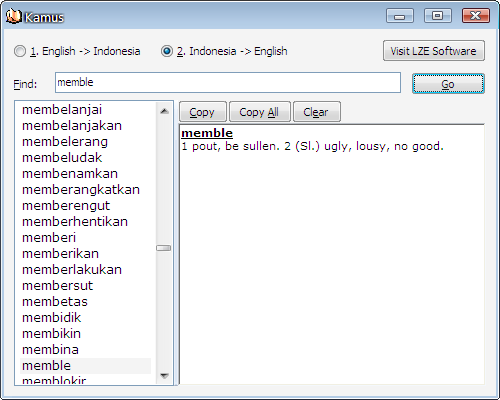Click the underlined 'memble' heading in definition
This screenshot has width=500, height=400.
pos(207,133)
